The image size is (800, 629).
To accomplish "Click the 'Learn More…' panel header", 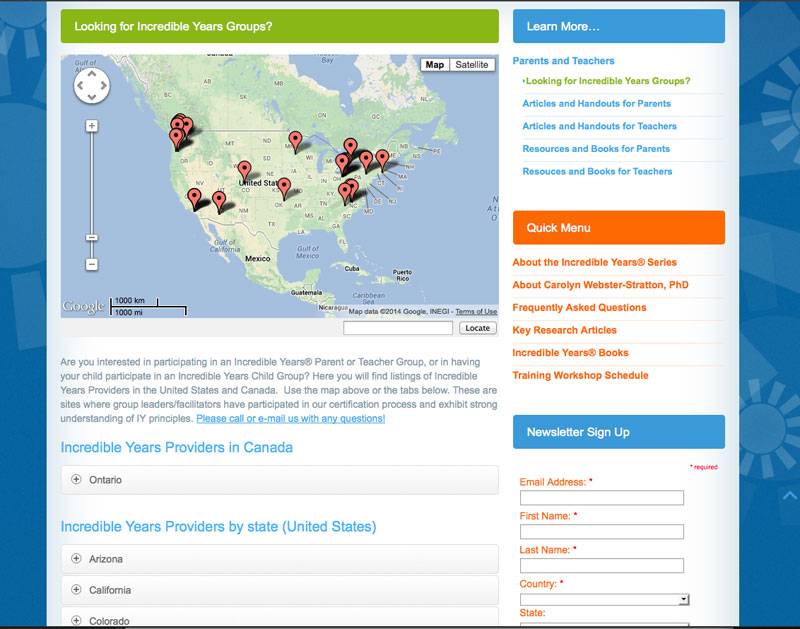I will pos(619,26).
